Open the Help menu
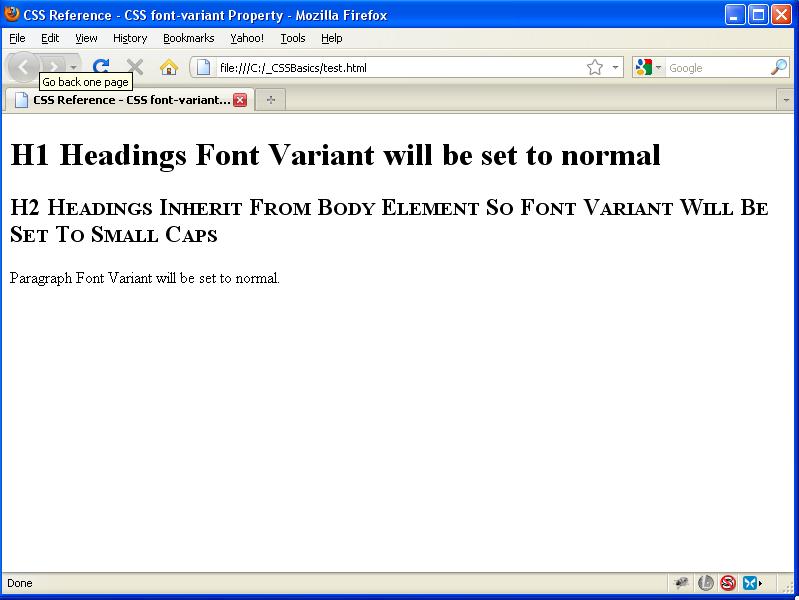Image resolution: width=799 pixels, height=600 pixels. (x=331, y=38)
